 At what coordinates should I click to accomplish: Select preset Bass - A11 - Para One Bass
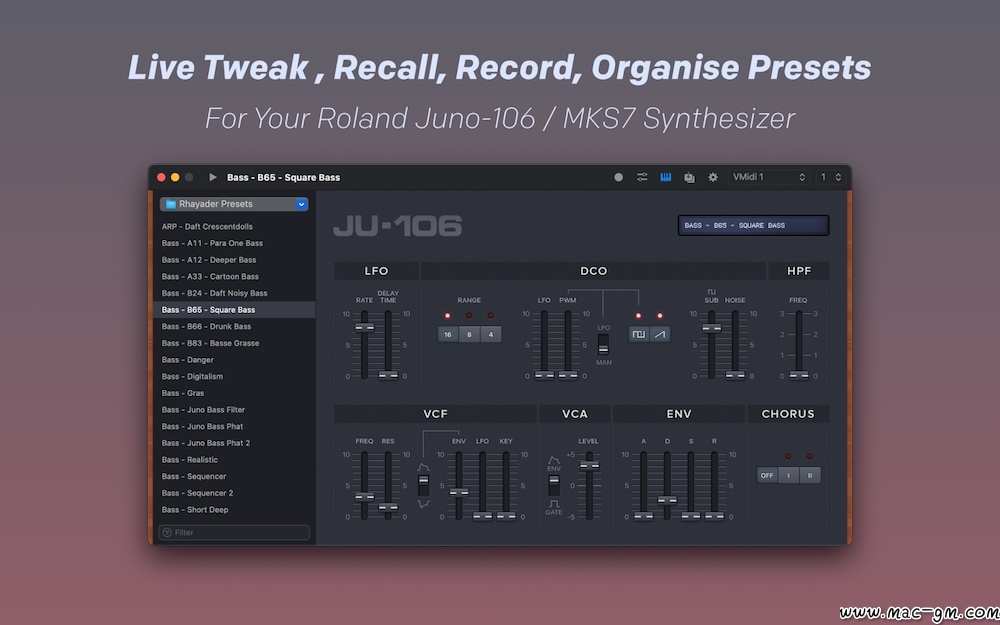pyautogui.click(x=234, y=243)
